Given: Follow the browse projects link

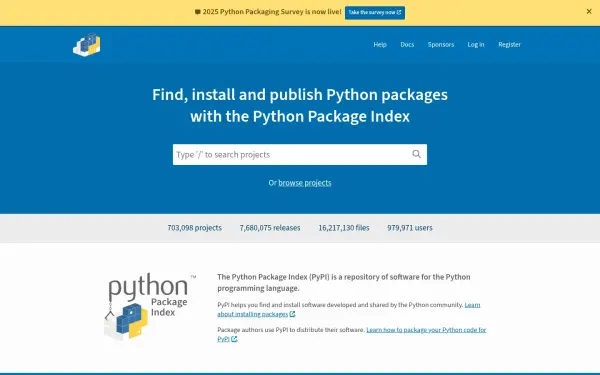Looking at the screenshot, I should click(x=305, y=183).
